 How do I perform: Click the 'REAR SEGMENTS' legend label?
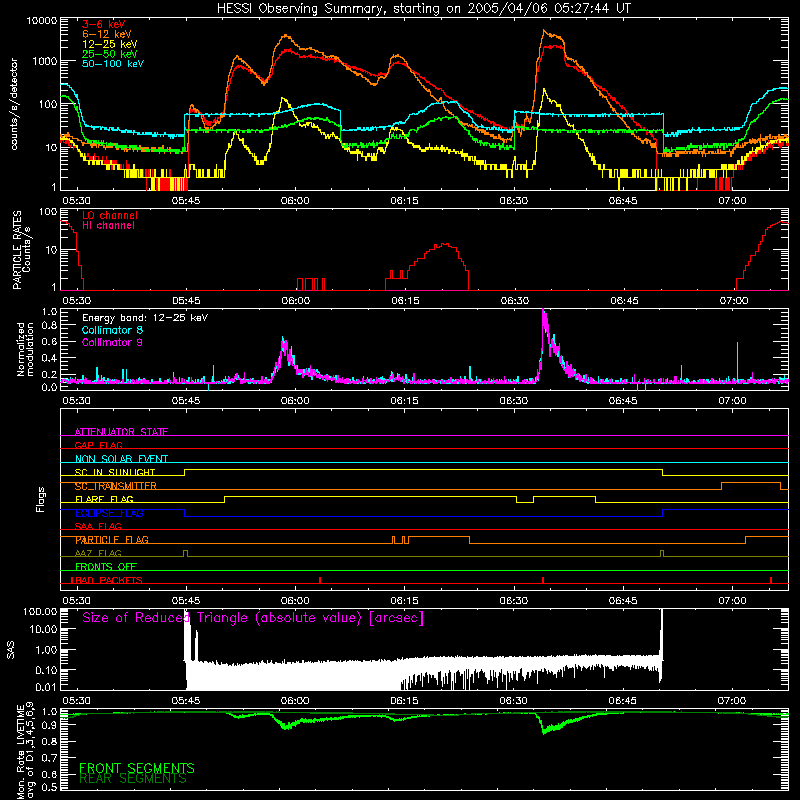tap(133, 779)
